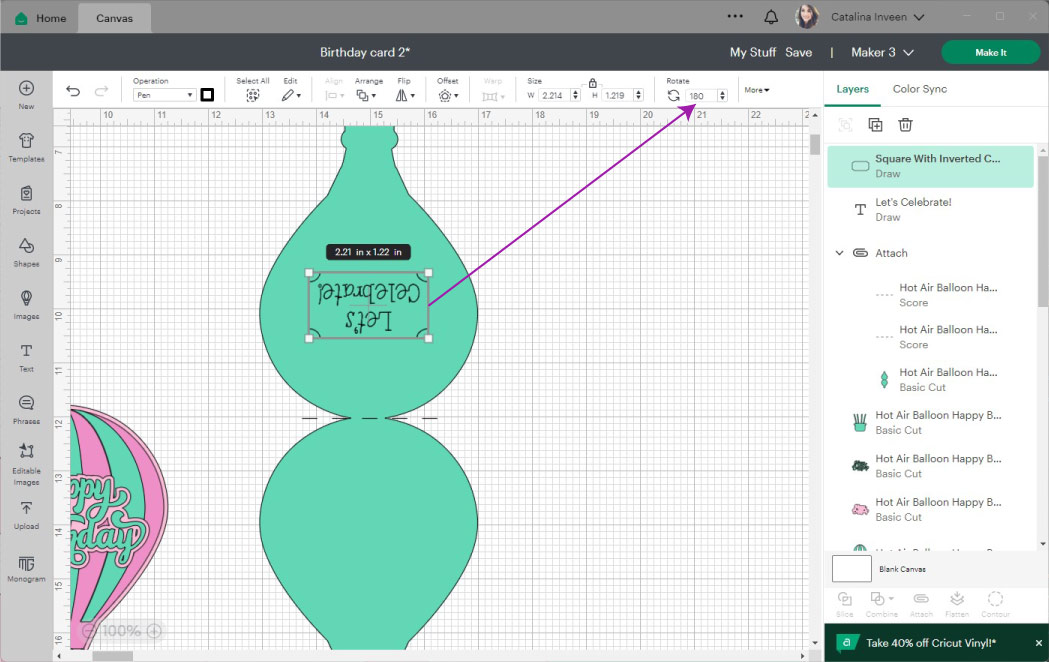1049x662 pixels.
Task: Select Square With Inverted C layer
Action: pos(930,167)
